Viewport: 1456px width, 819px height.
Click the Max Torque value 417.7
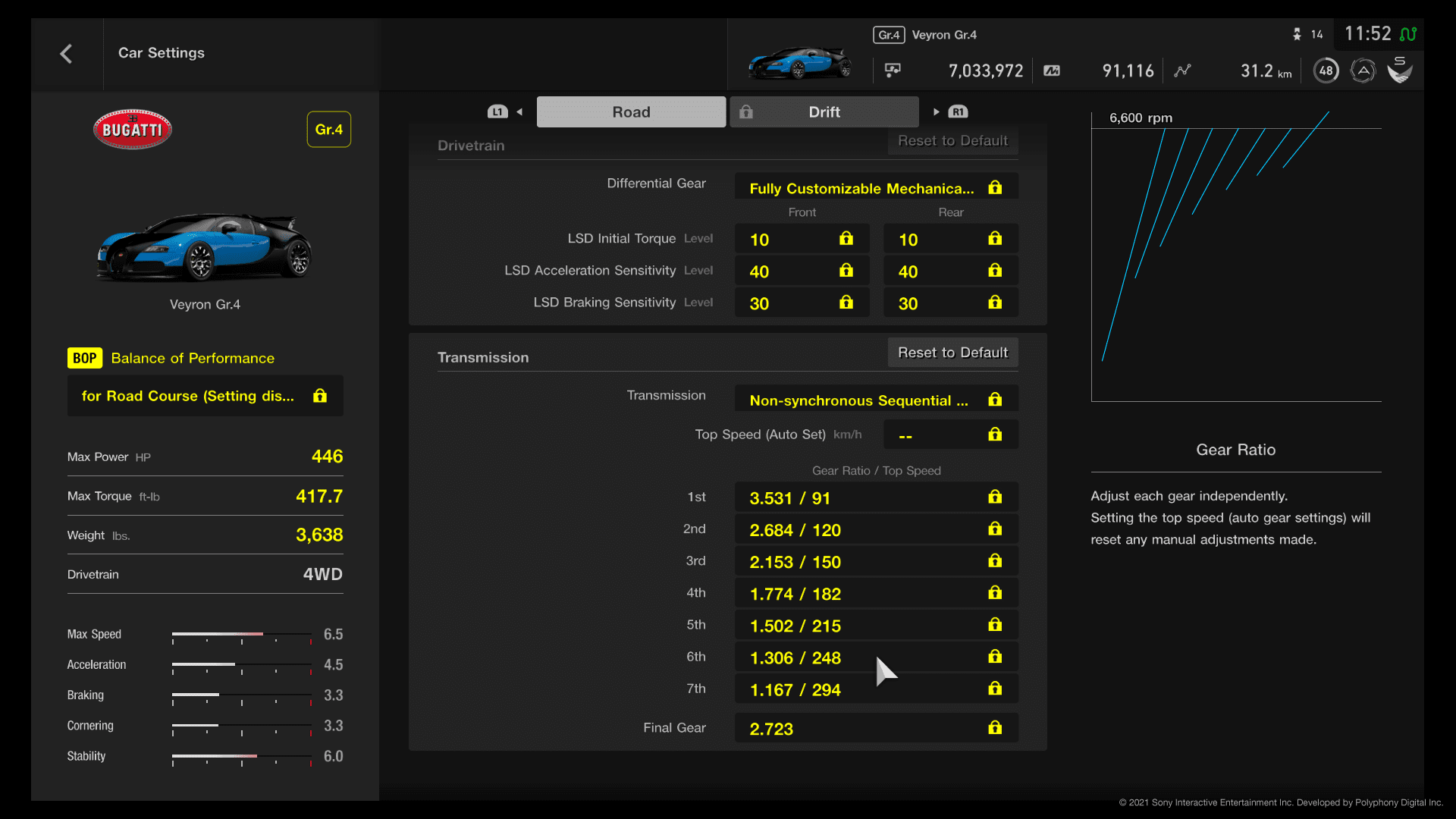coord(319,496)
